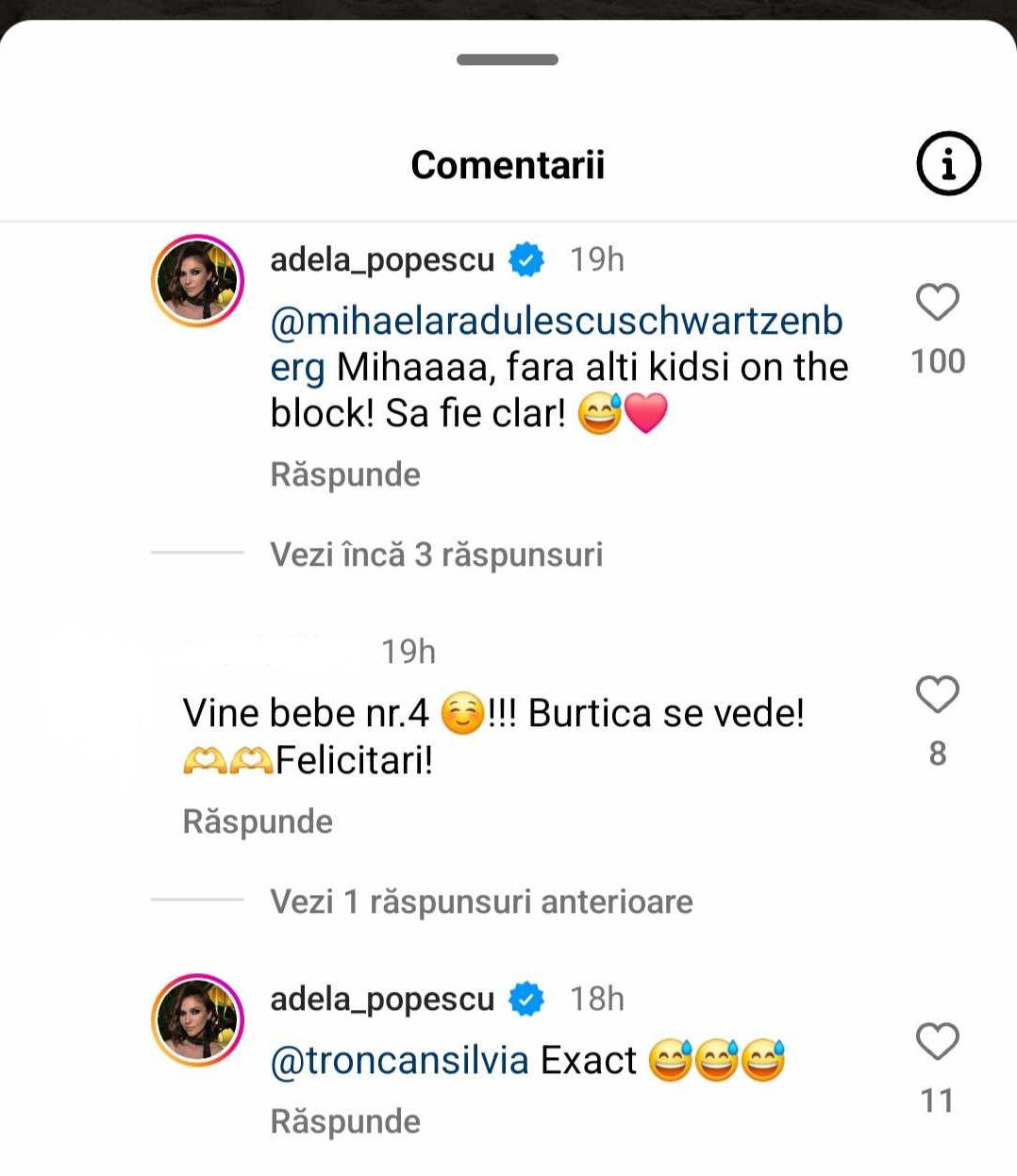1017x1176 pixels.
Task: Open the comment info panel via the (i) icon
Action: (x=947, y=162)
